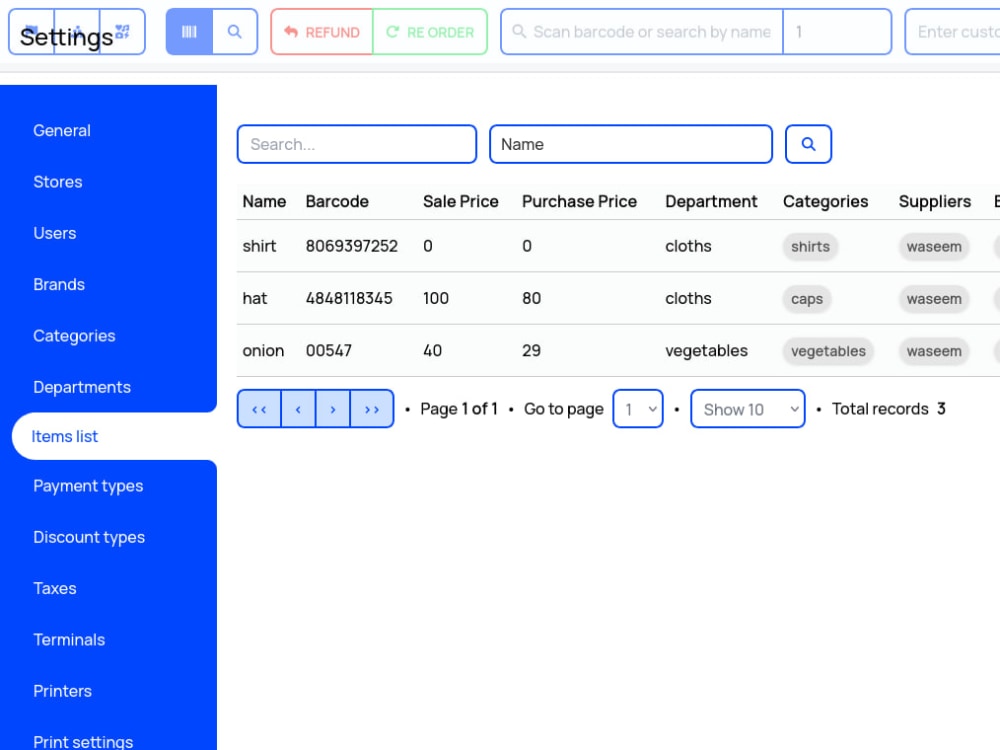This screenshot has width=1000, height=750.
Task: Click the vegetables category tag
Action: click(x=828, y=351)
